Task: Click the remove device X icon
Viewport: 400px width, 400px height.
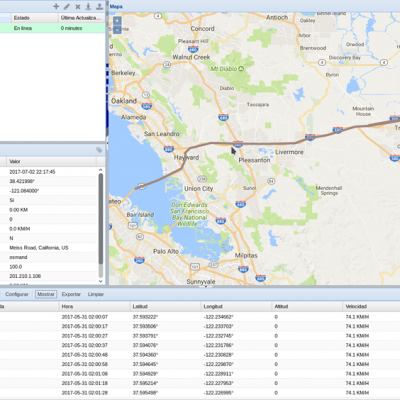Action: 78,7
